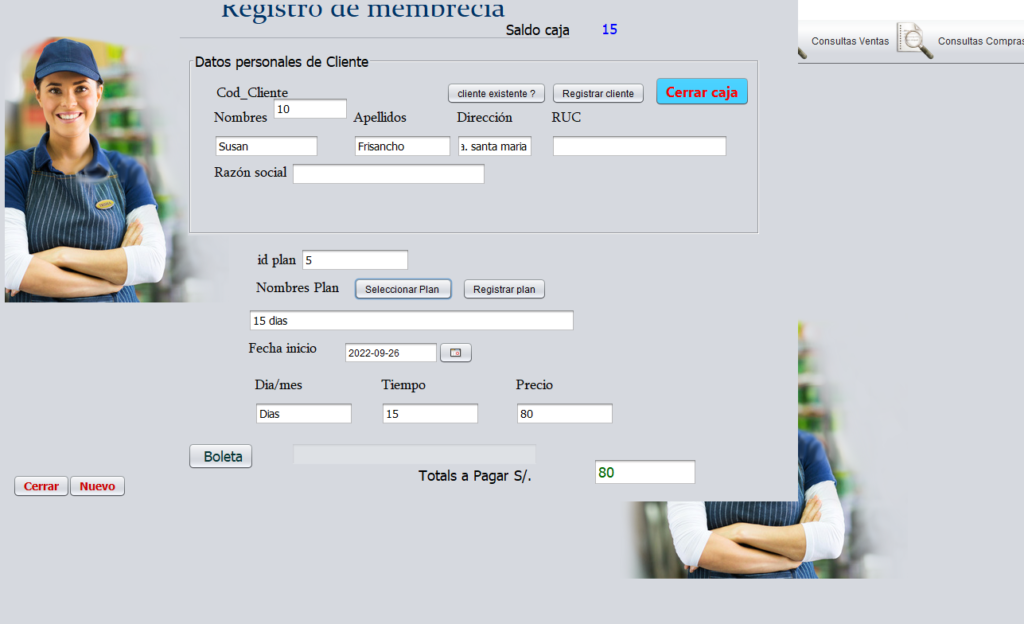Select the Cod_Cliente field showing 10
This screenshot has width=1024, height=624.
pos(310,108)
